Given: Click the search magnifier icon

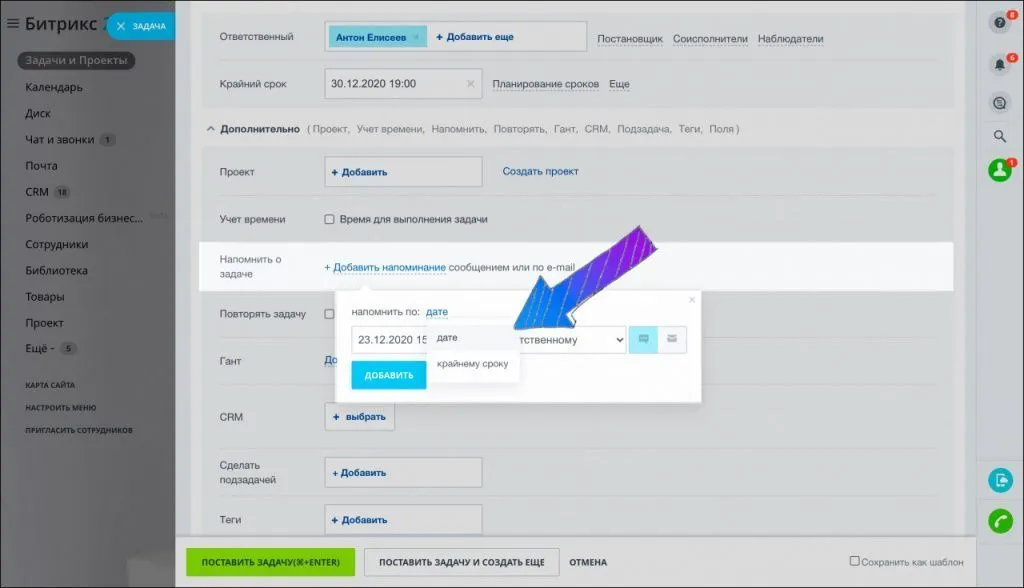Looking at the screenshot, I should coord(999,137).
